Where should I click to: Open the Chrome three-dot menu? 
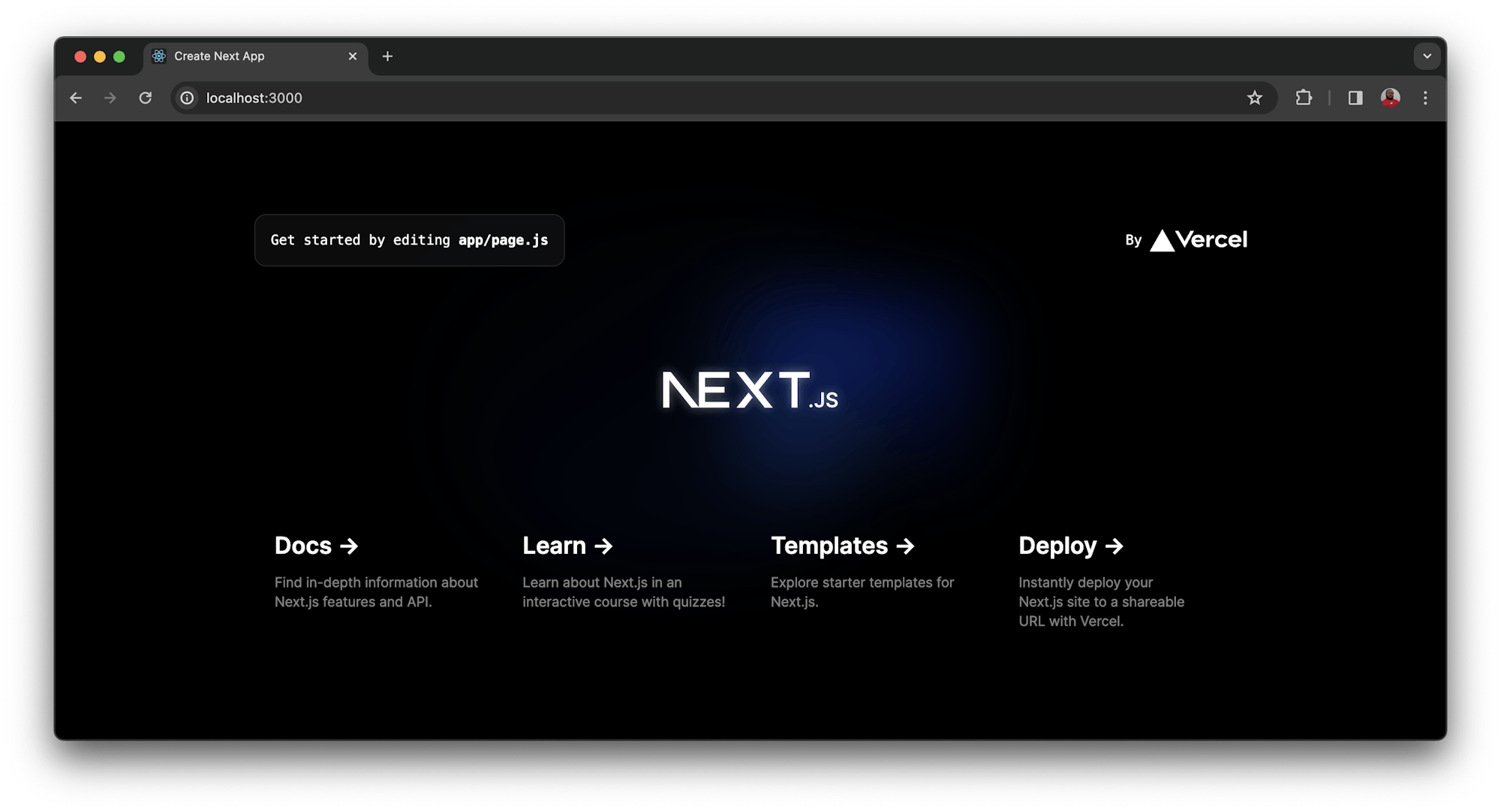[x=1425, y=98]
